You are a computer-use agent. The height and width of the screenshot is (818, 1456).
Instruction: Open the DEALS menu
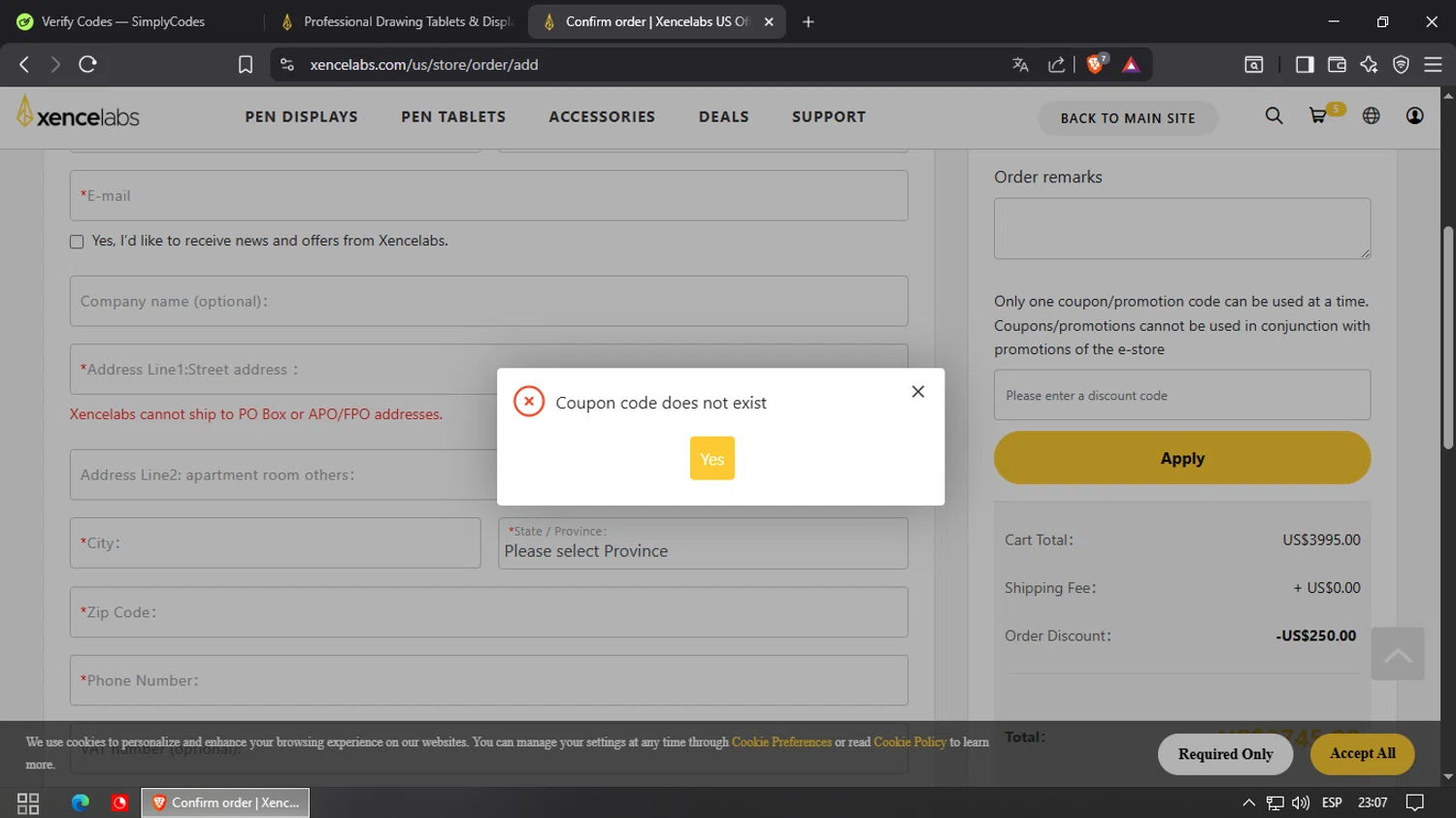(x=723, y=116)
